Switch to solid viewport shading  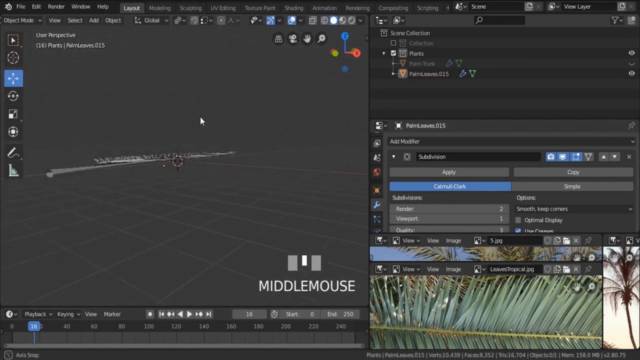[x=333, y=20]
